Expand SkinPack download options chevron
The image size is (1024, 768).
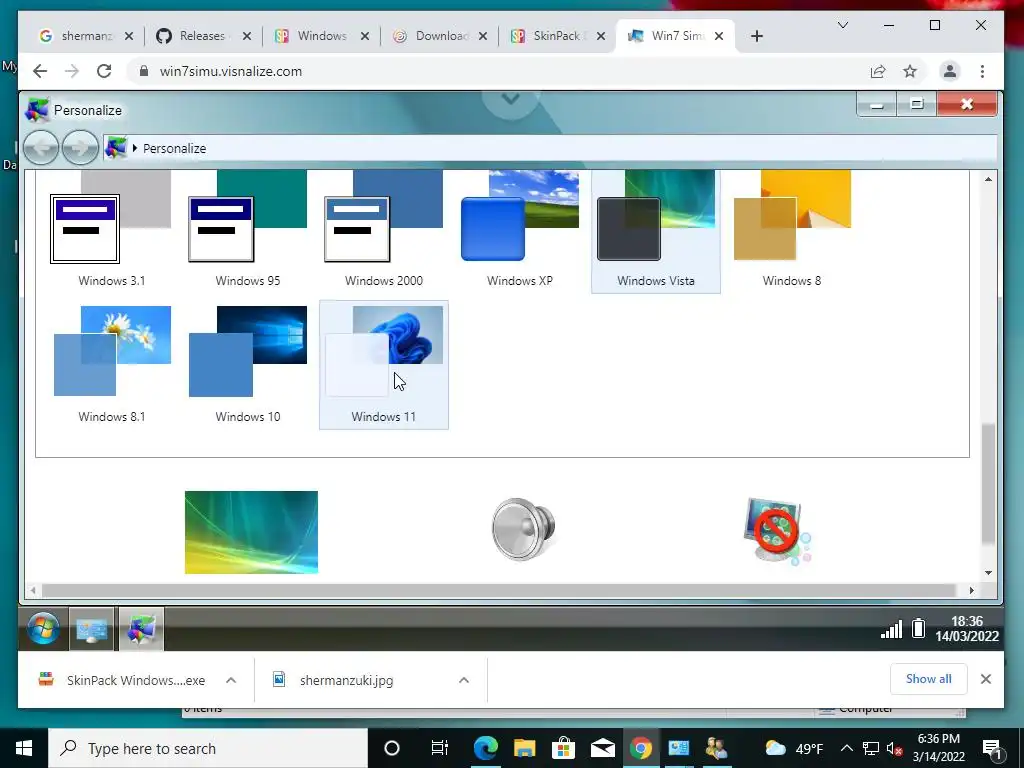(x=231, y=680)
